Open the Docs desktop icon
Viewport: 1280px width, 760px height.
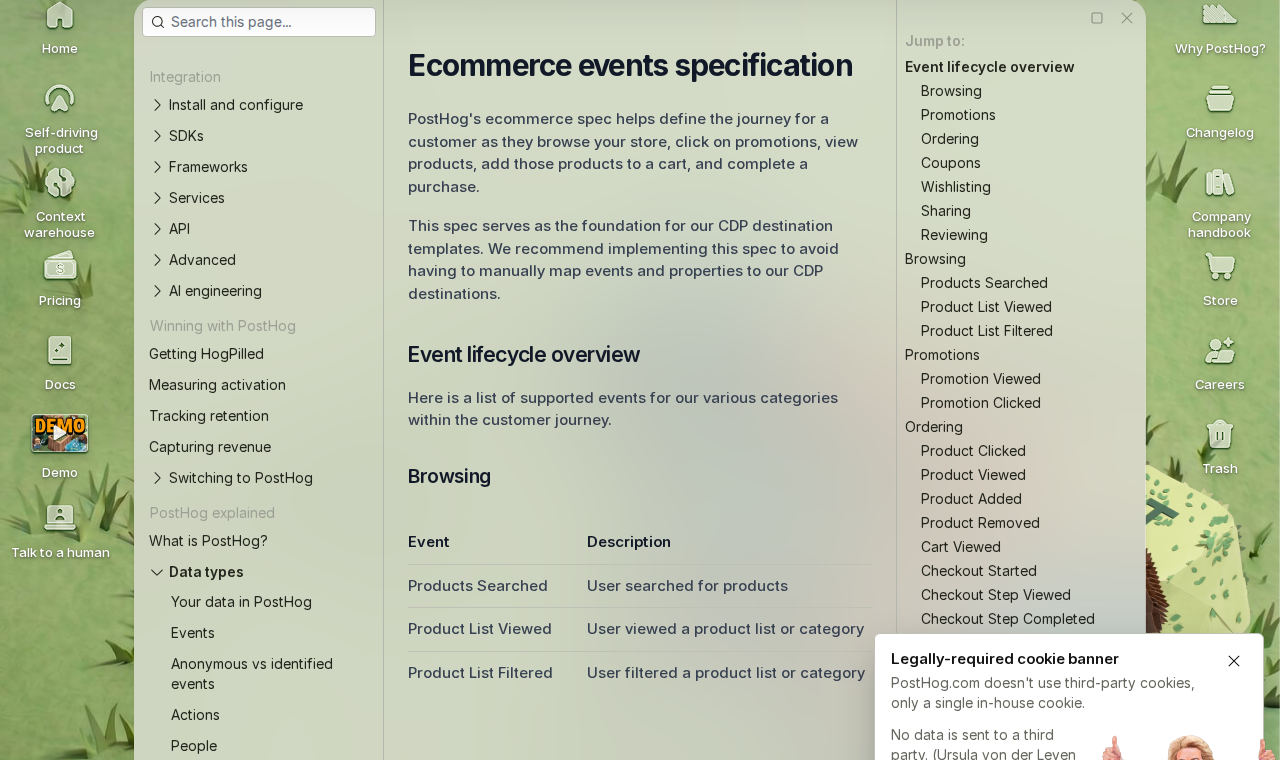(60, 362)
